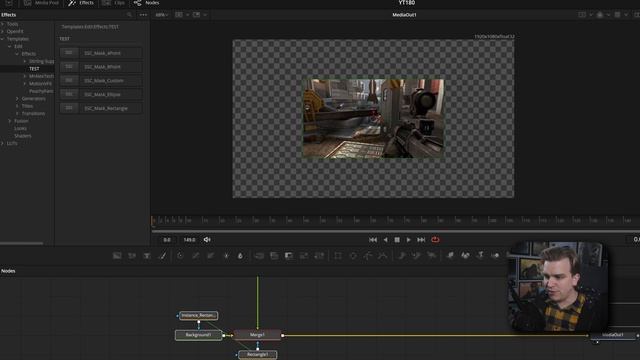Add a Rectangle mask tool from toolbar
The height and width of the screenshot is (360, 640).
[338, 256]
